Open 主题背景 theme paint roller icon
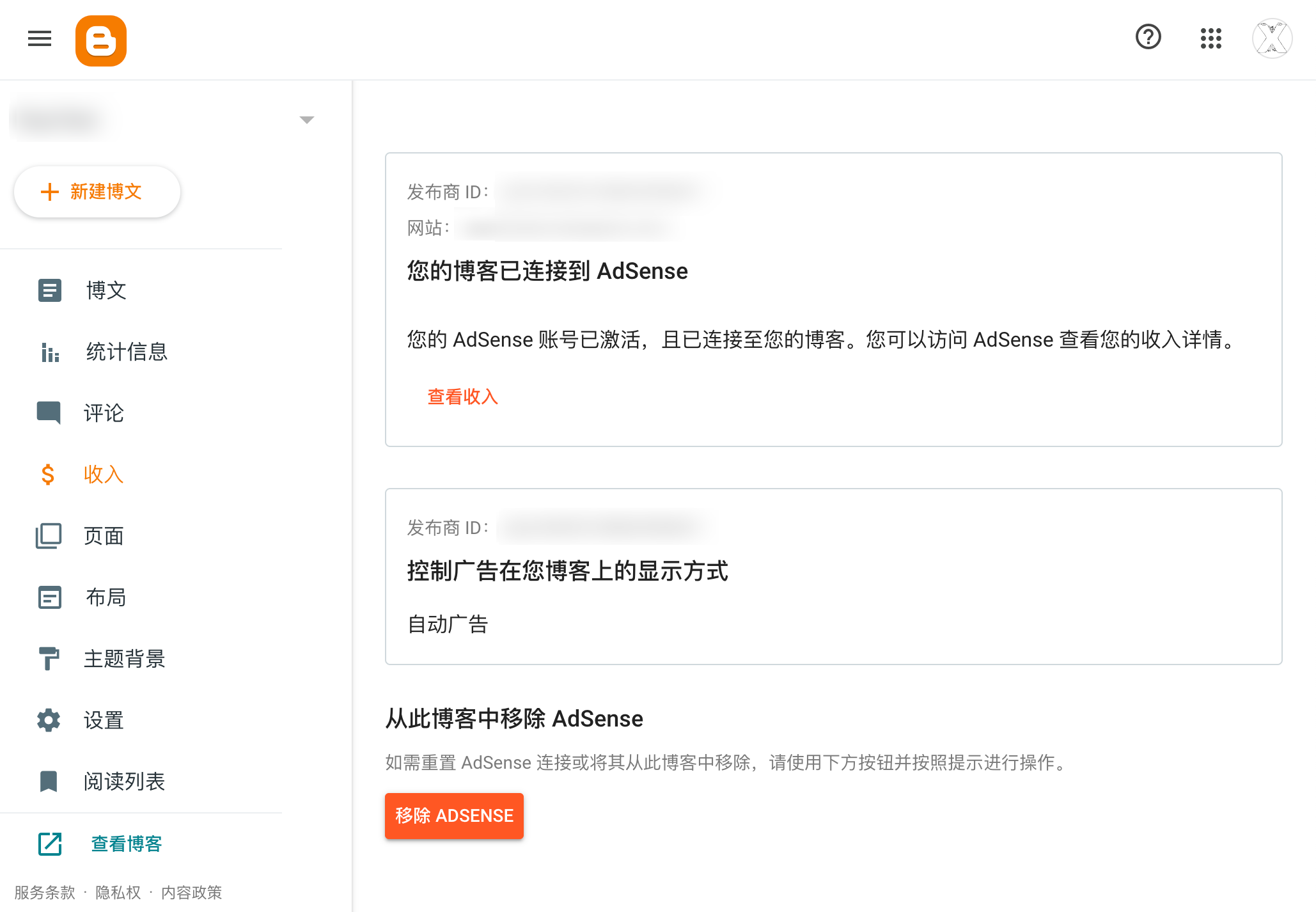 (x=49, y=659)
